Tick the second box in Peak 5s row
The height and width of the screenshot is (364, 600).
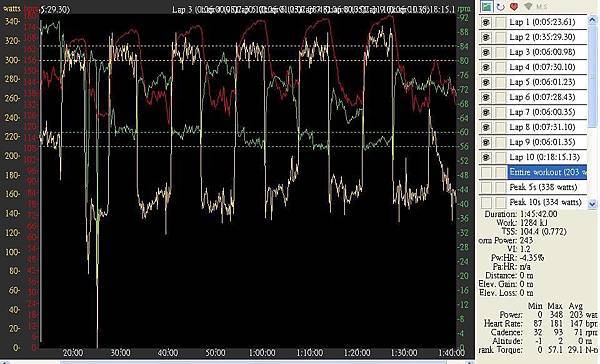coord(500,187)
